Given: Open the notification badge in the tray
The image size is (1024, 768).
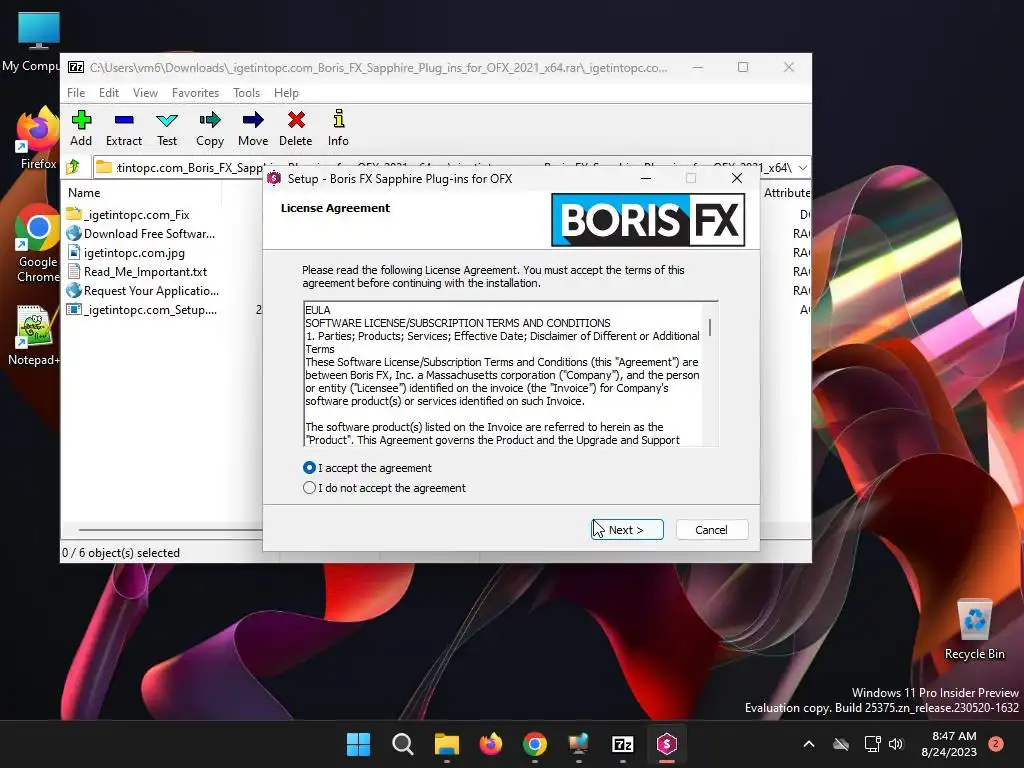Looking at the screenshot, I should click(995, 744).
